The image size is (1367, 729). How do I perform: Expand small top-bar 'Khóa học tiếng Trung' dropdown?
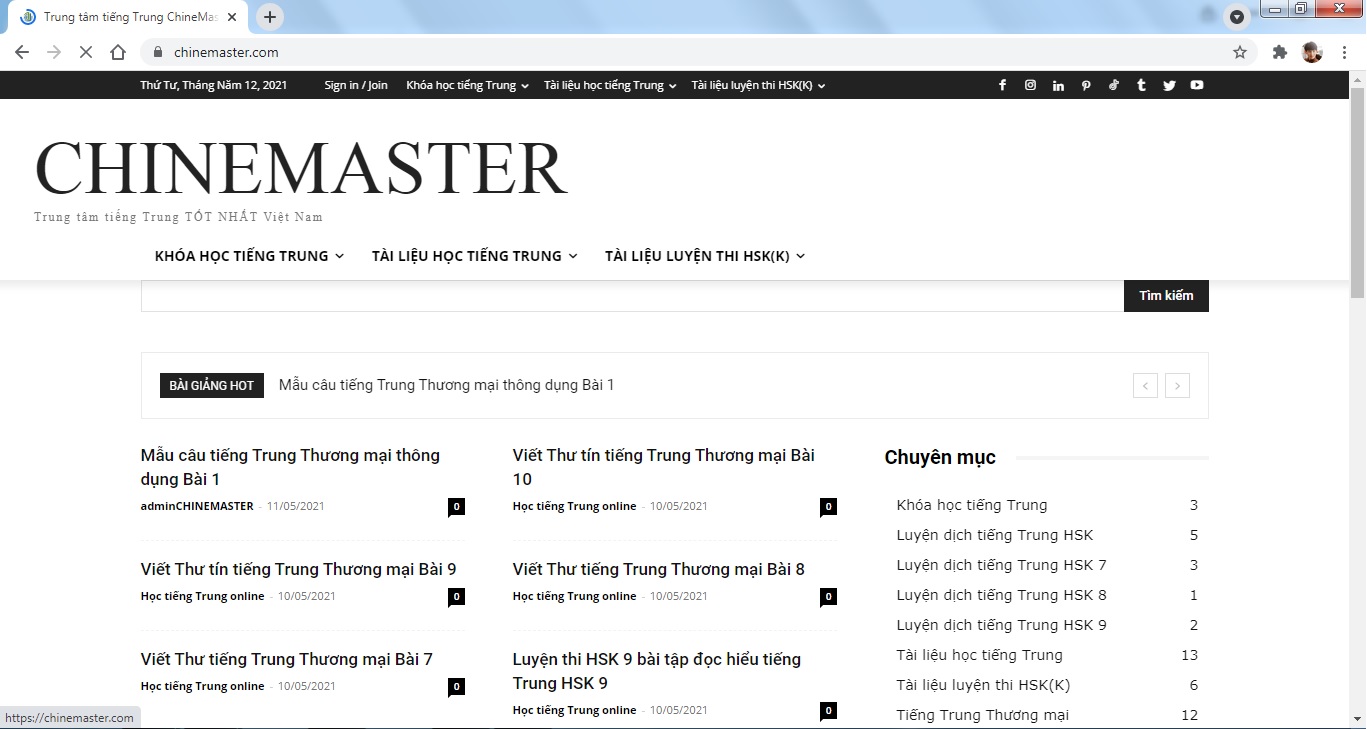[467, 85]
